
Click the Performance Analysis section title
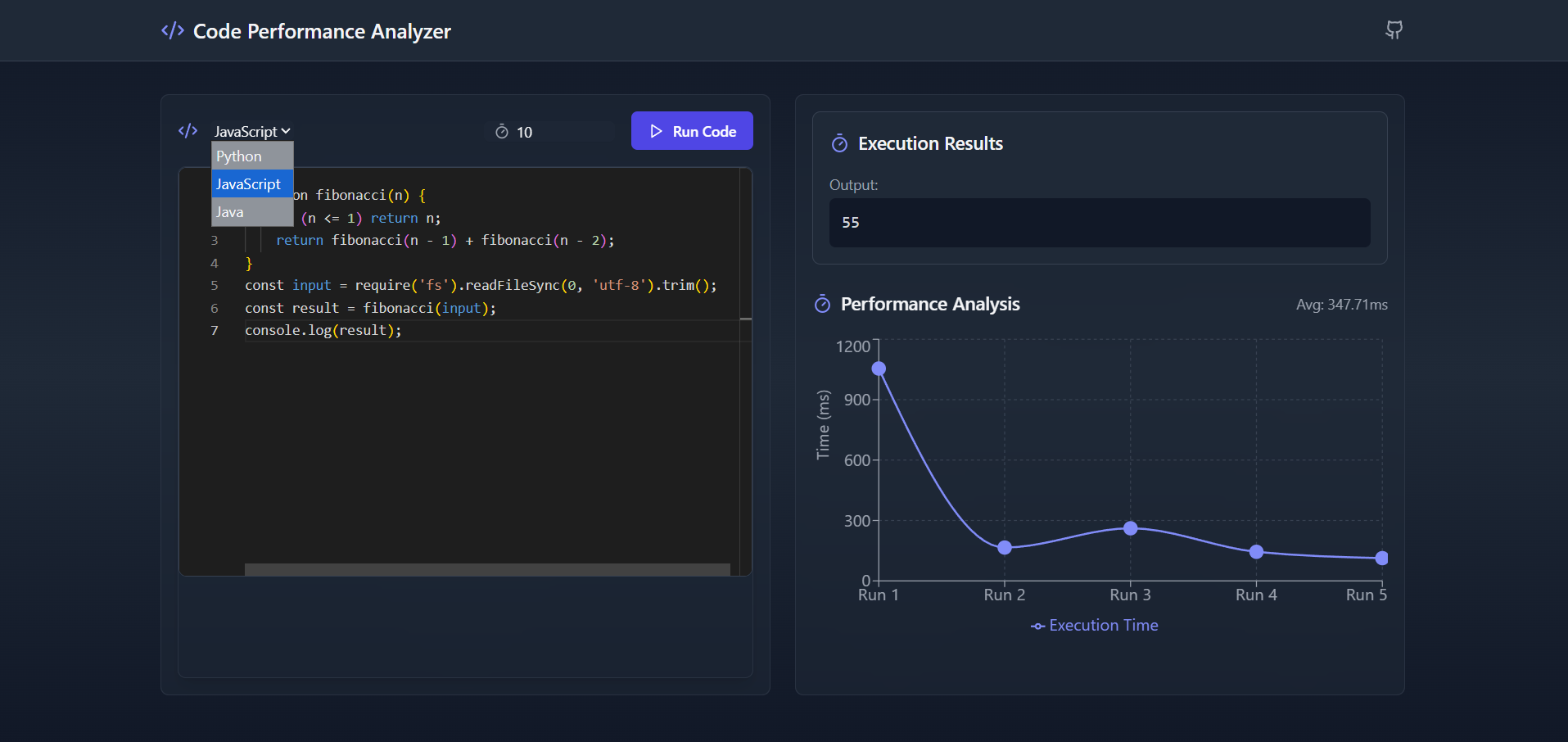coord(930,304)
